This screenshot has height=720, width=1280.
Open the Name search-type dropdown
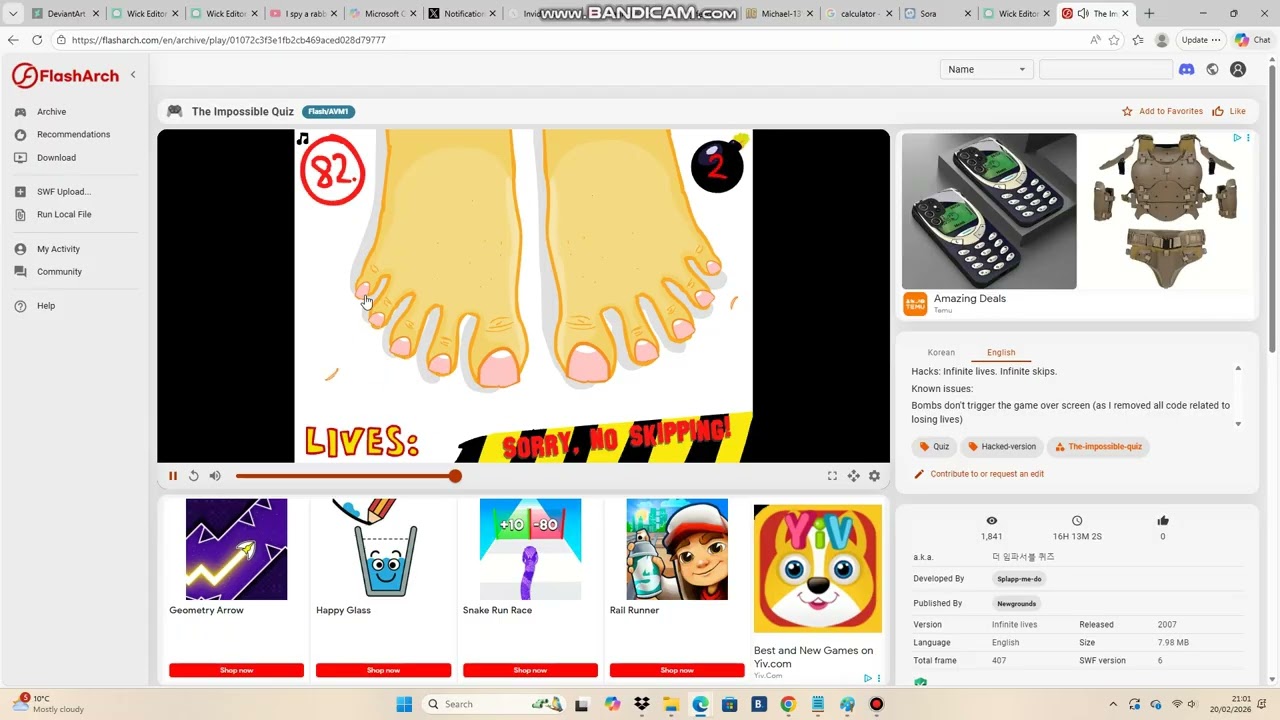986,69
